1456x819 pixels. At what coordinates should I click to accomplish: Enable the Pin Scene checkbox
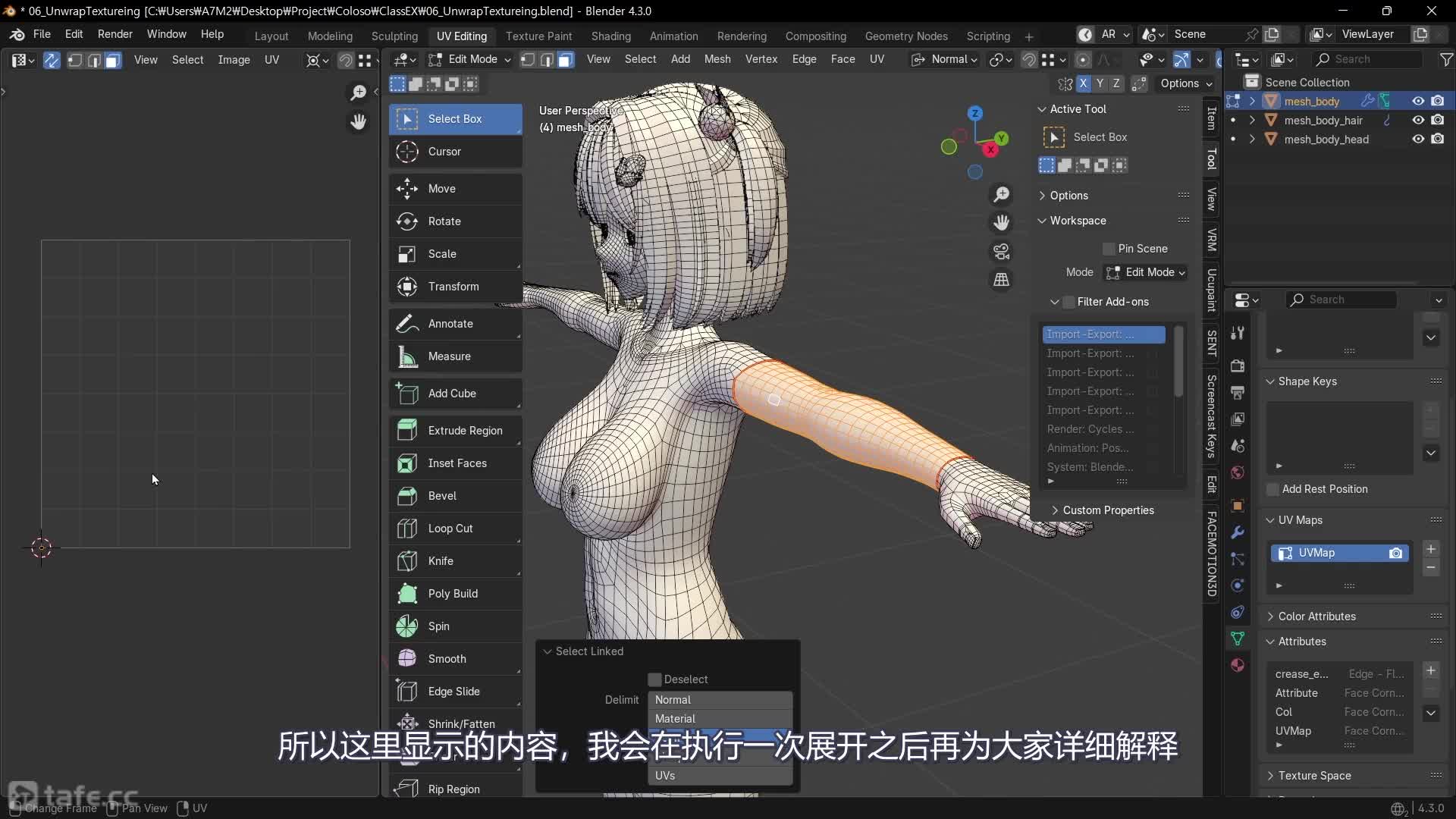click(1108, 249)
